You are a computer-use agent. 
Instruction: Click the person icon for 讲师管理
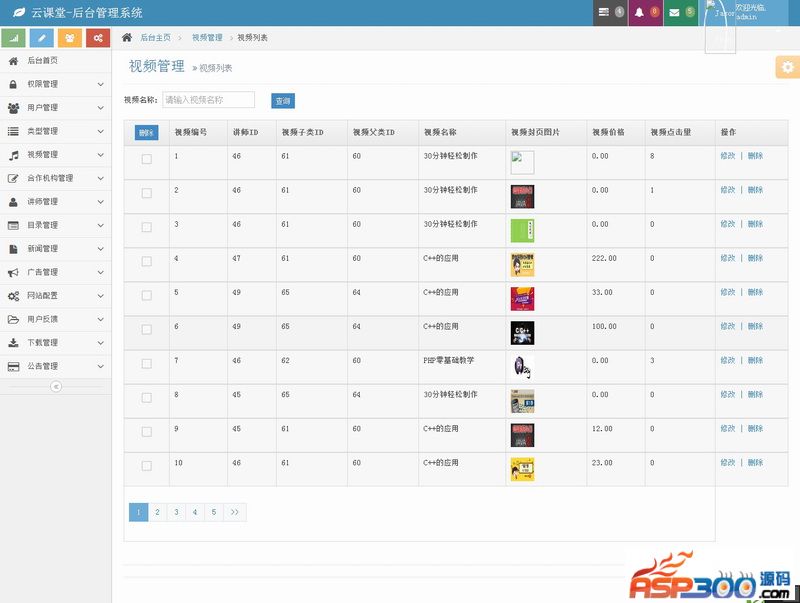point(13,202)
